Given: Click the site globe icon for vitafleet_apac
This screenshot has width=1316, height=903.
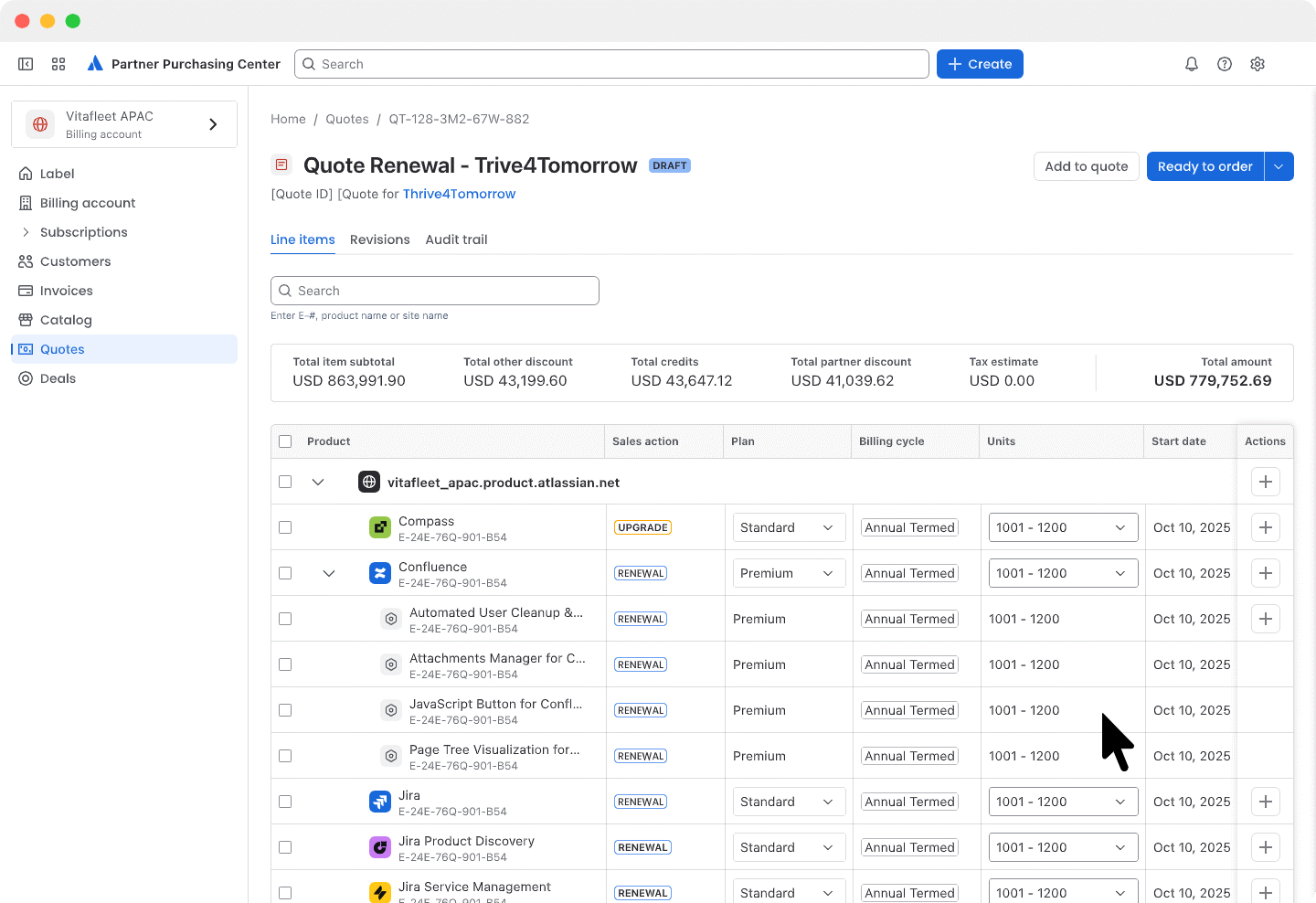Looking at the screenshot, I should pyautogui.click(x=369, y=482).
